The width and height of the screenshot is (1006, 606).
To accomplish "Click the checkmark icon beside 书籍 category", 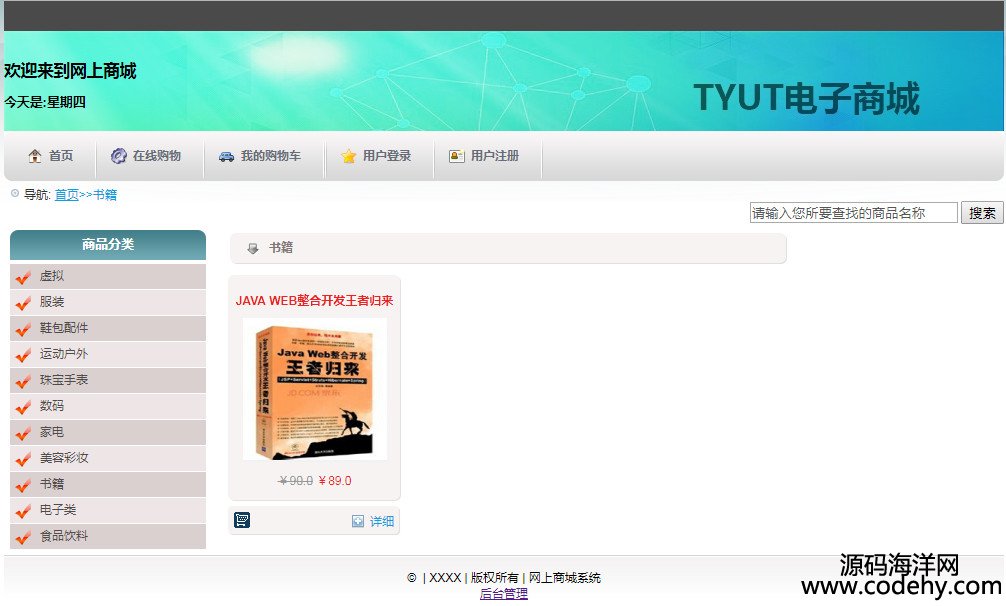I will 23,485.
